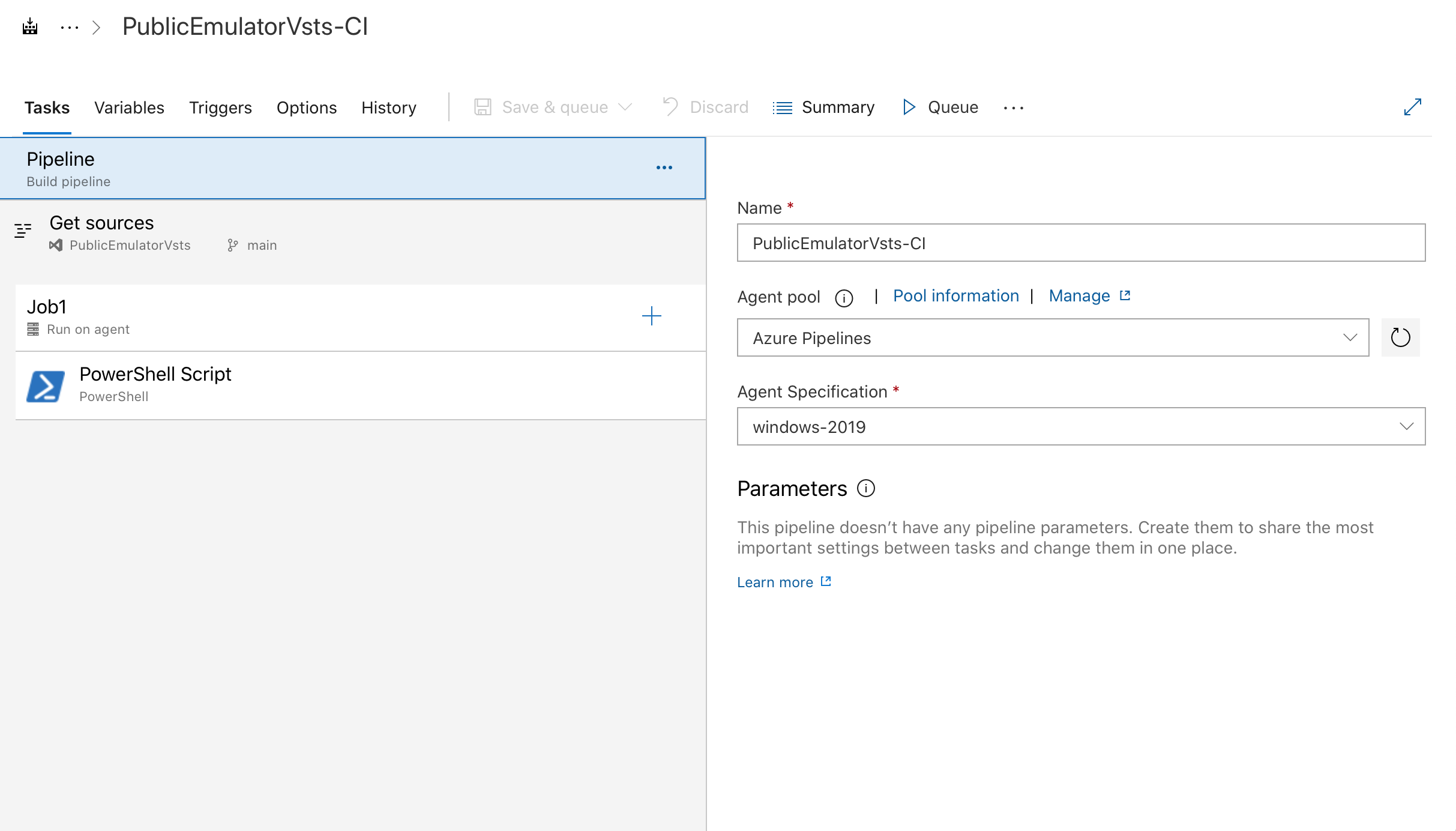Expand the Agent Specification dropdown
This screenshot has height=831, width=1456.
point(1082,427)
